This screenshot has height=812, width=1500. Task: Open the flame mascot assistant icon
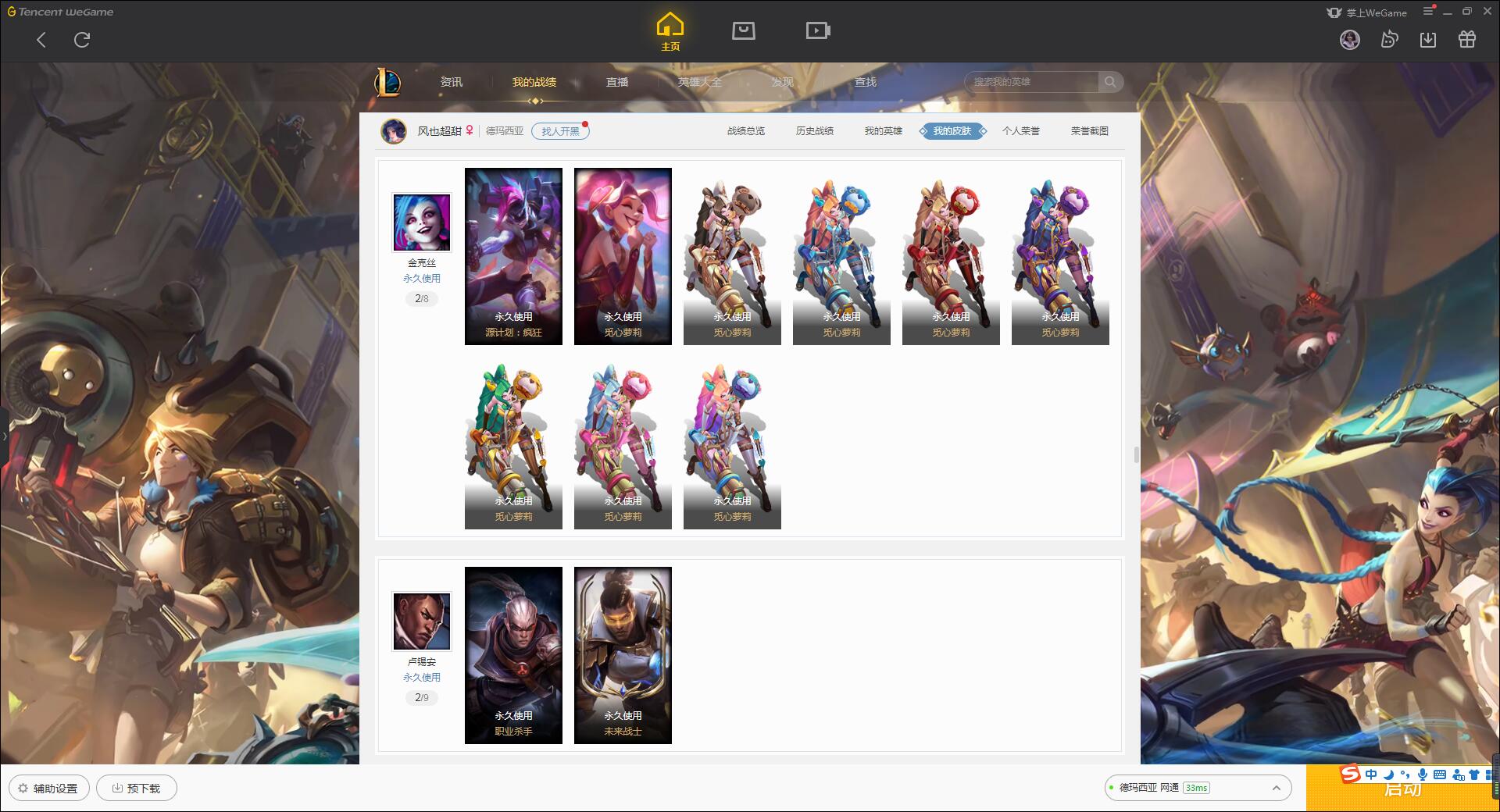point(1389,39)
